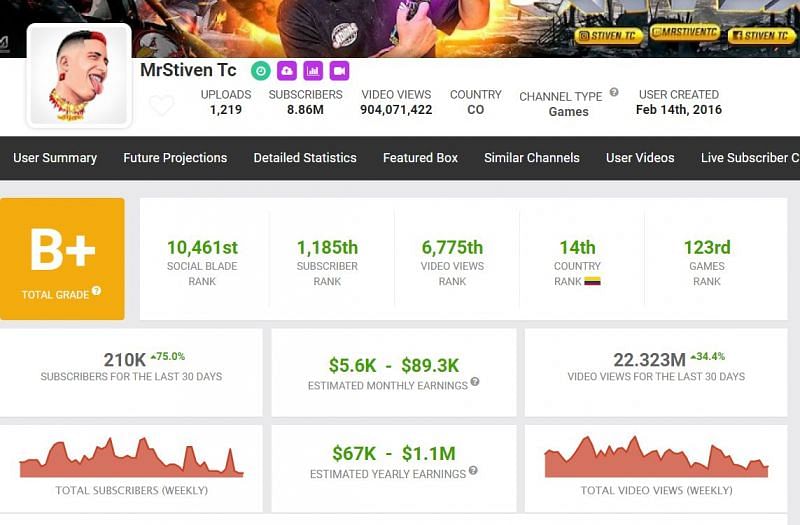Click the help icon beside Total Grade

point(97,292)
